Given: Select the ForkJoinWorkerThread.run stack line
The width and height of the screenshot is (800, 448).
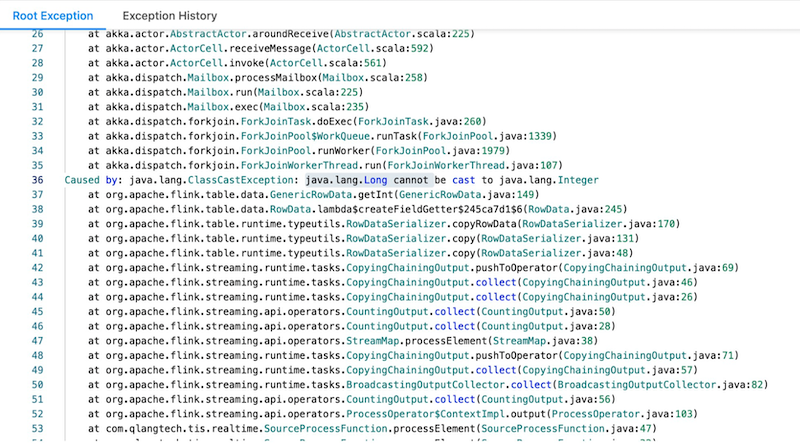Looking at the screenshot, I should (x=325, y=166).
